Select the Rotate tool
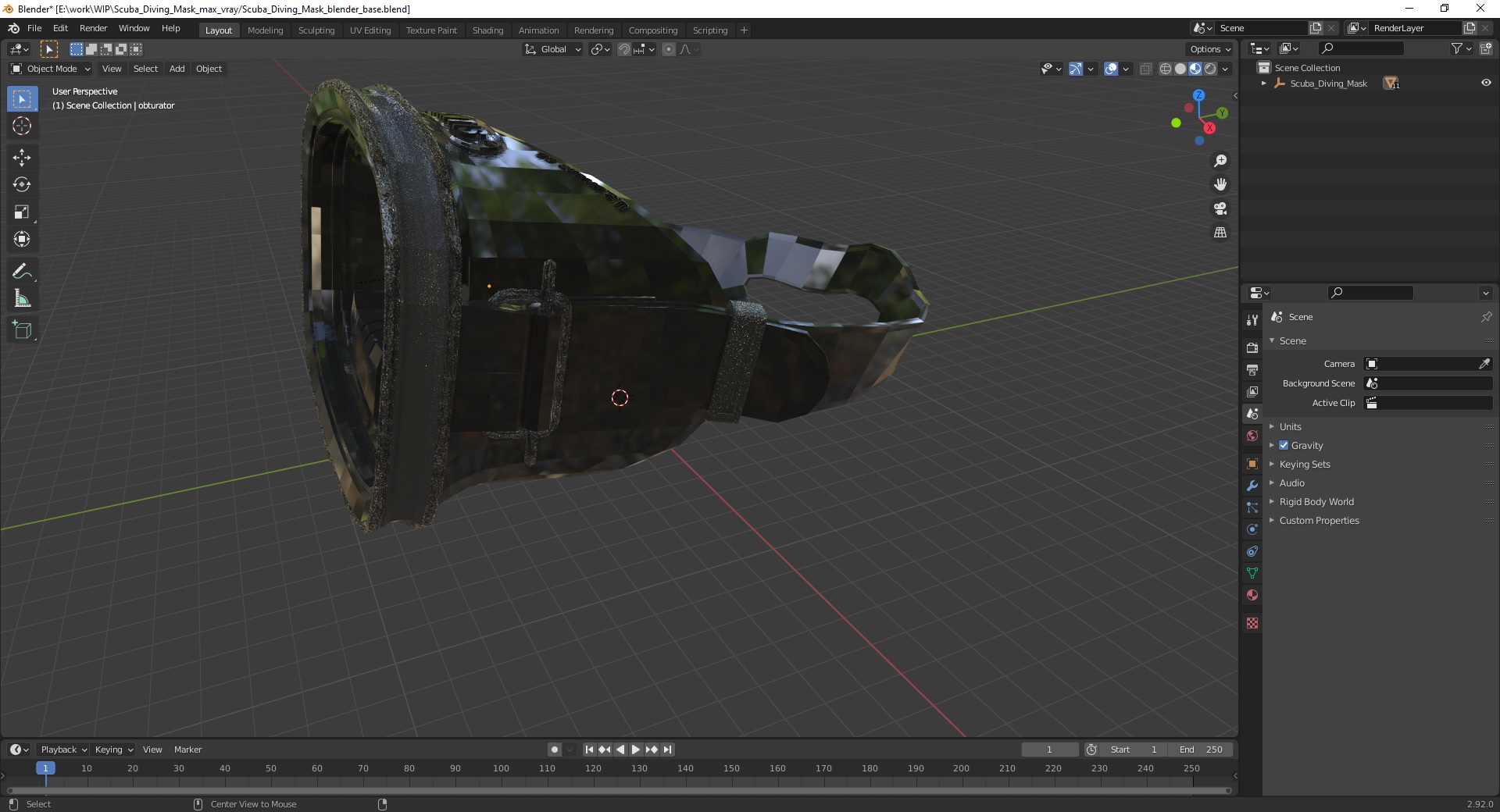The width and height of the screenshot is (1500, 812). (x=22, y=184)
